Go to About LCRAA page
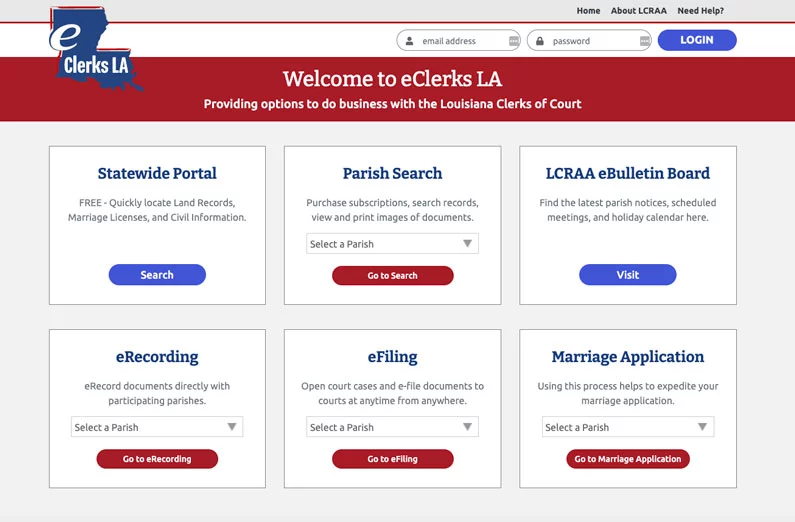This screenshot has height=522, width=795. (x=638, y=11)
